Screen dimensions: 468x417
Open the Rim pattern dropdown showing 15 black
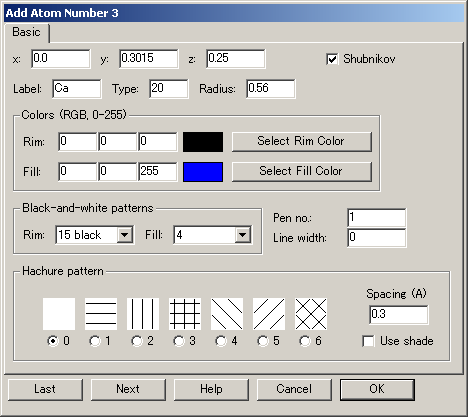click(94, 235)
